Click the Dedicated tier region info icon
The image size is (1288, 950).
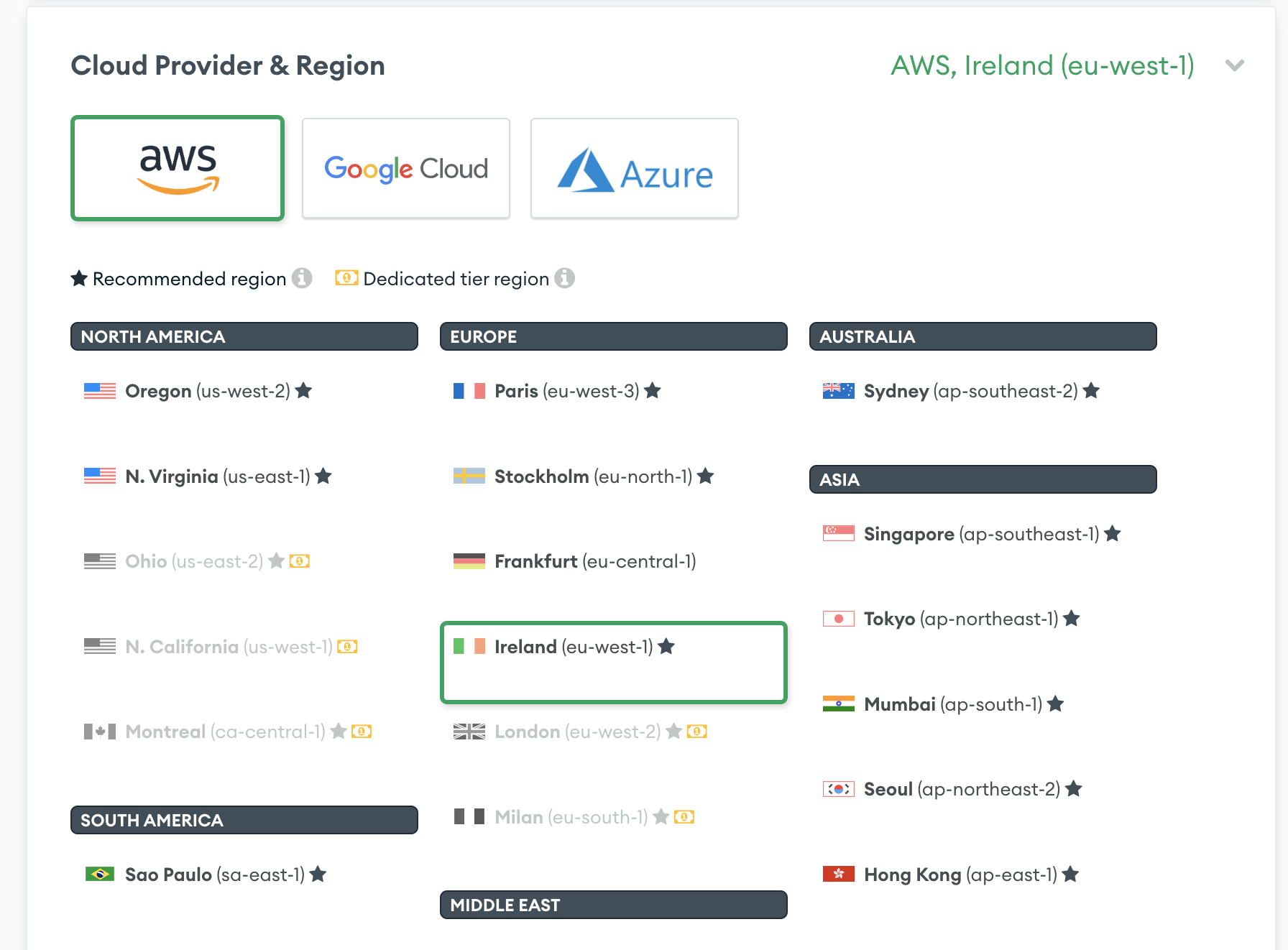pos(565,278)
